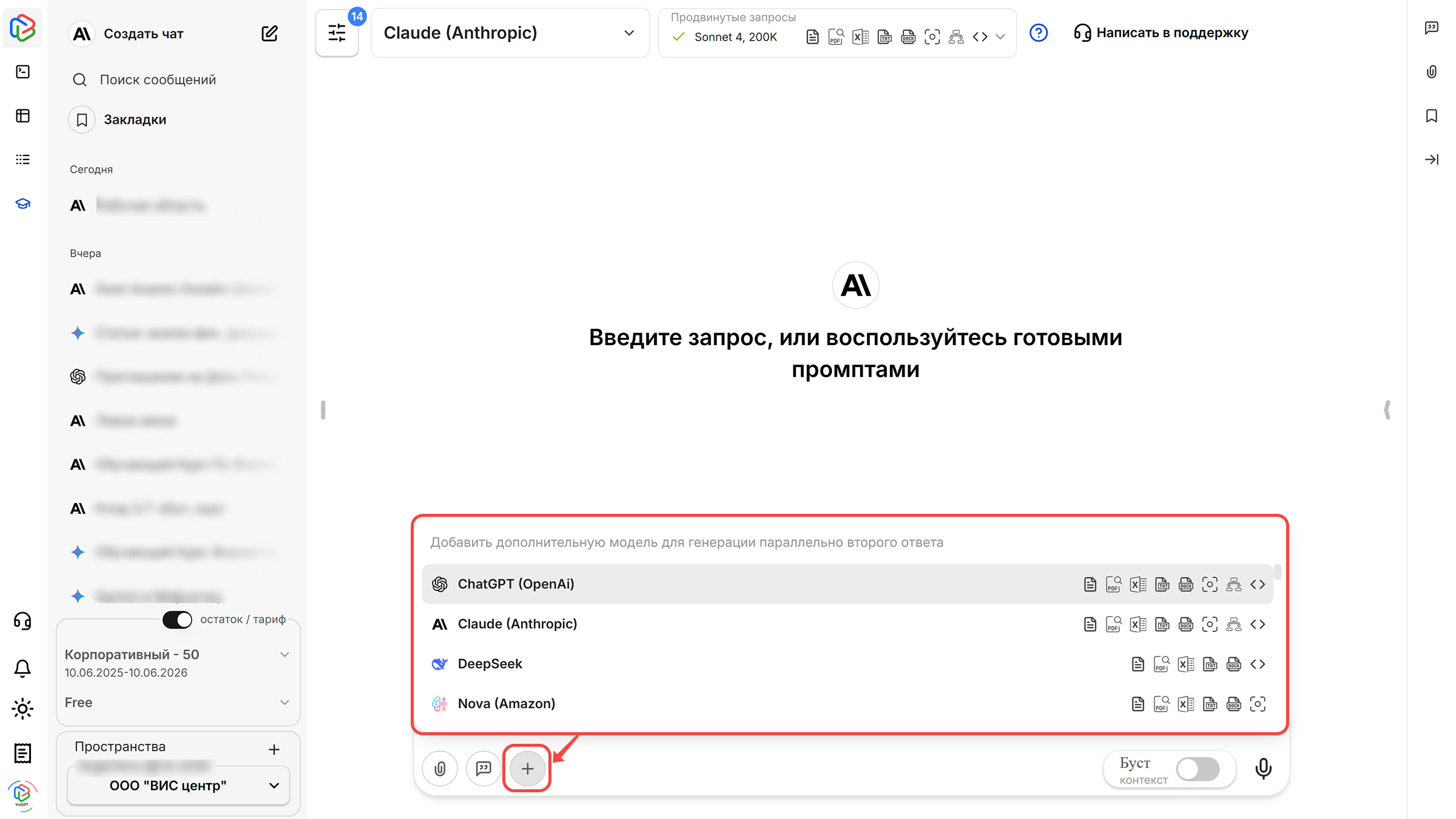Open the graduation cap training icon
The width and height of the screenshot is (1456, 819).
click(23, 204)
